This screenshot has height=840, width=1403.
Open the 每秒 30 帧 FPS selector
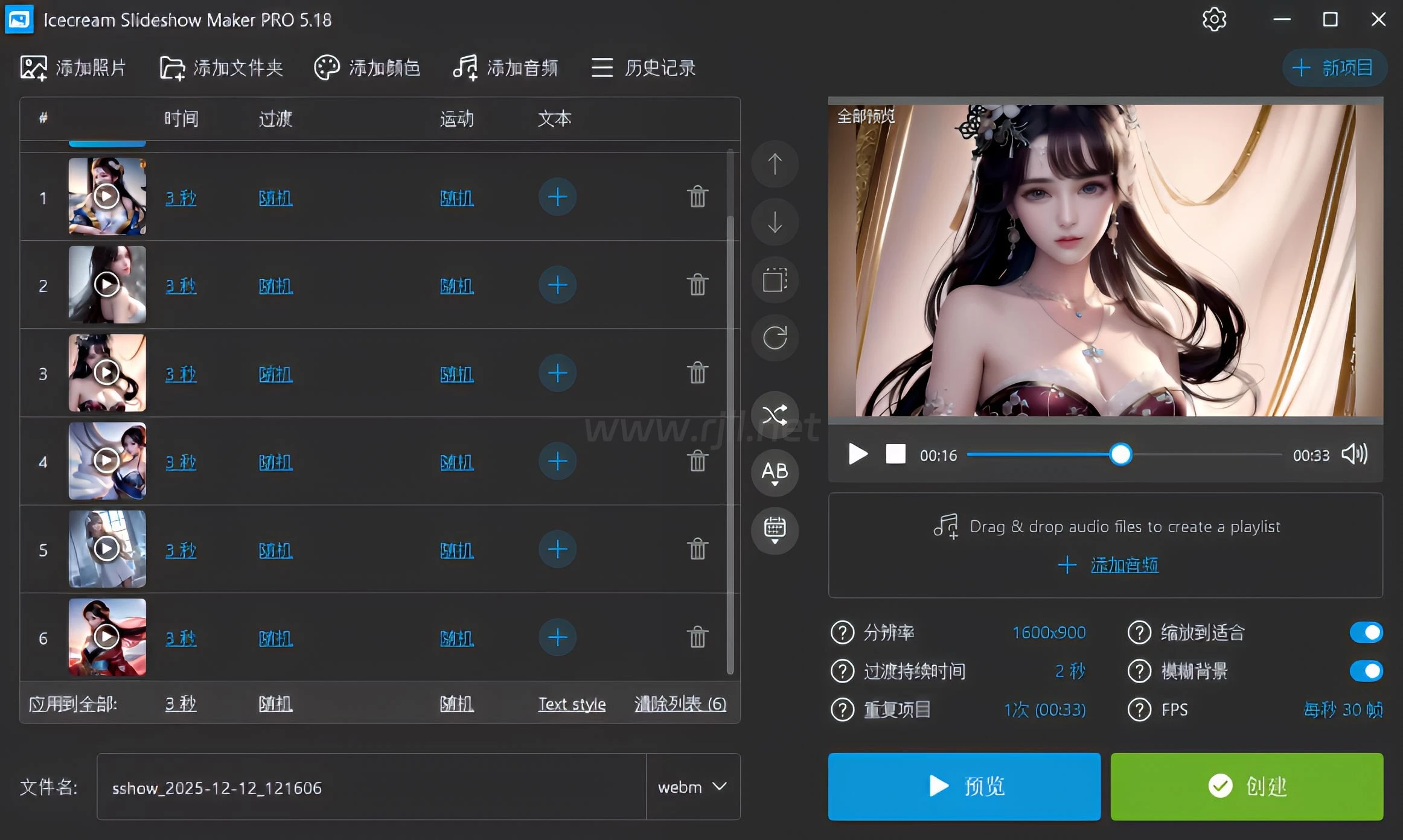coord(1343,710)
